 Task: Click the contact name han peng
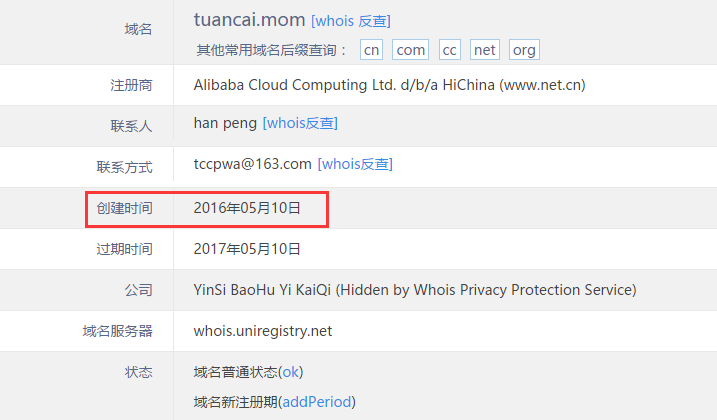[x=225, y=123]
